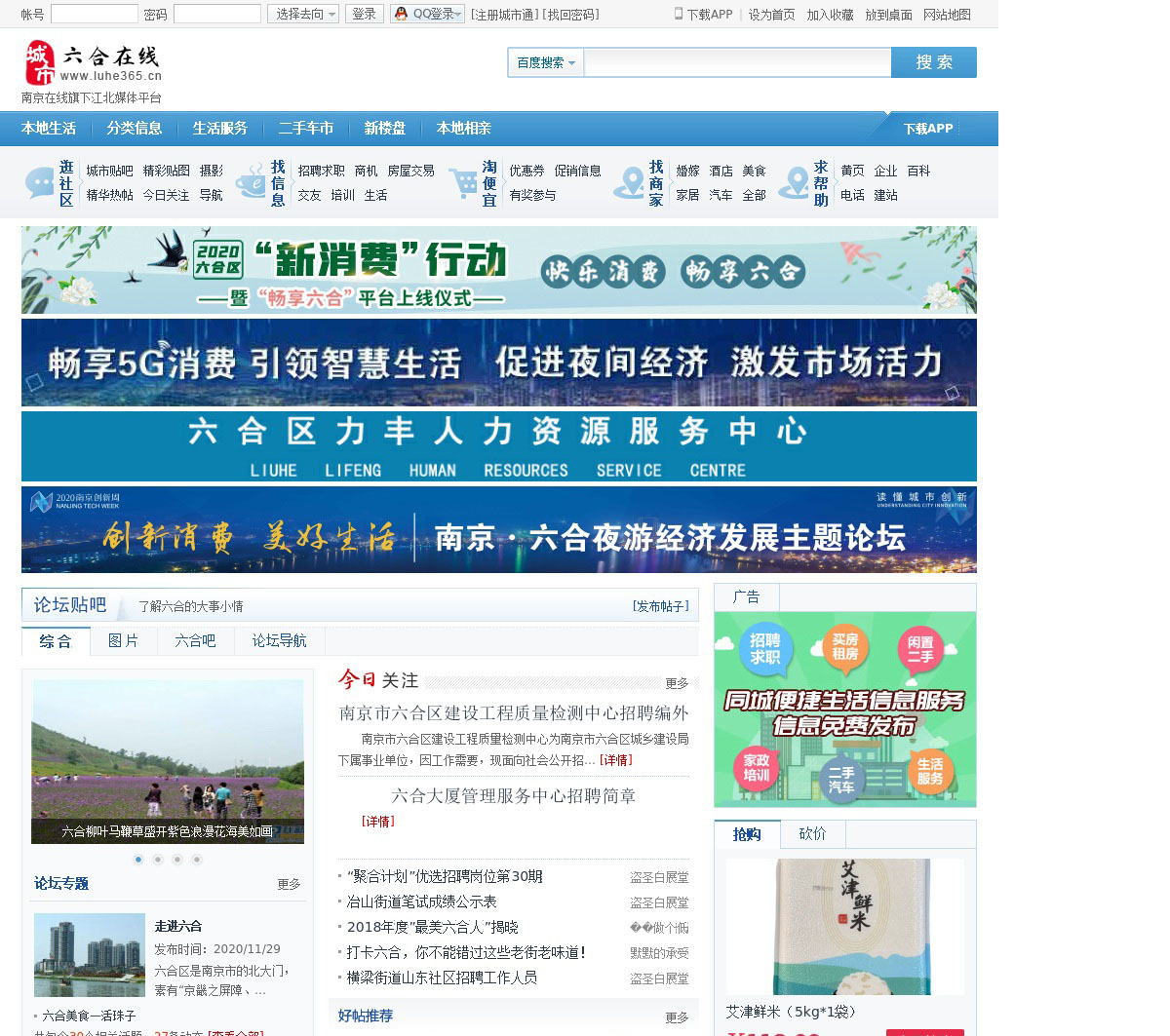Click the 六合在线 site logo
Viewport: 1170px width, 1036px height.
point(93,63)
